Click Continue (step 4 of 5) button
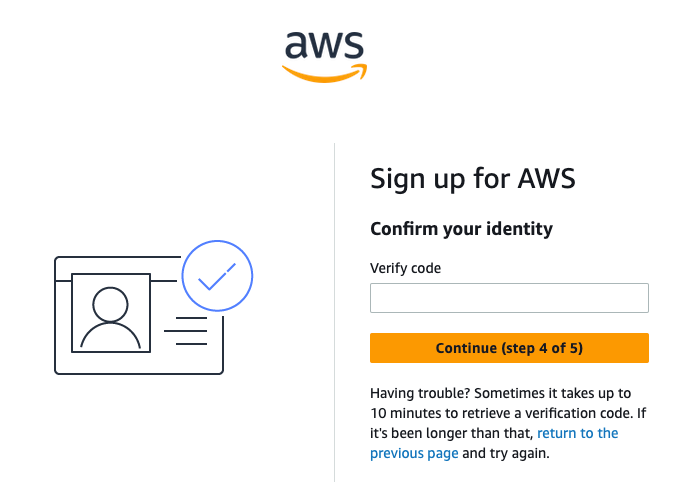The height and width of the screenshot is (500, 674). pyautogui.click(x=509, y=348)
